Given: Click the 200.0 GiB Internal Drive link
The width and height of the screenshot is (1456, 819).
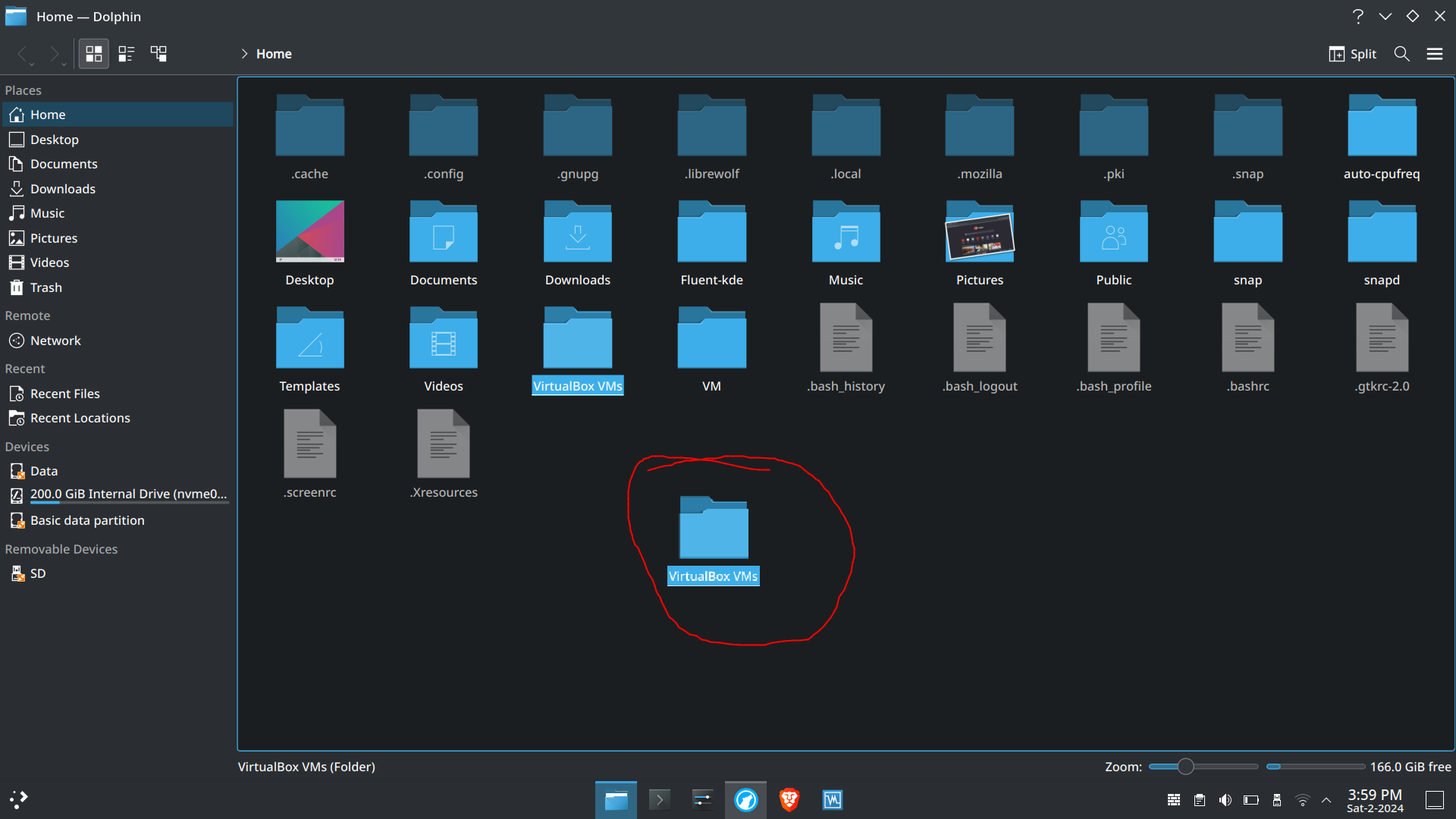Looking at the screenshot, I should click(127, 494).
